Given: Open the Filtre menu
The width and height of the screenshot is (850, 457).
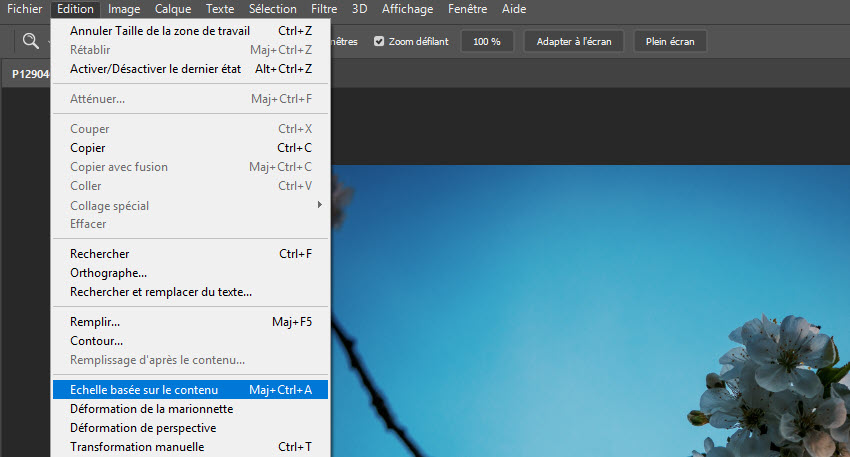Looking at the screenshot, I should 324,9.
